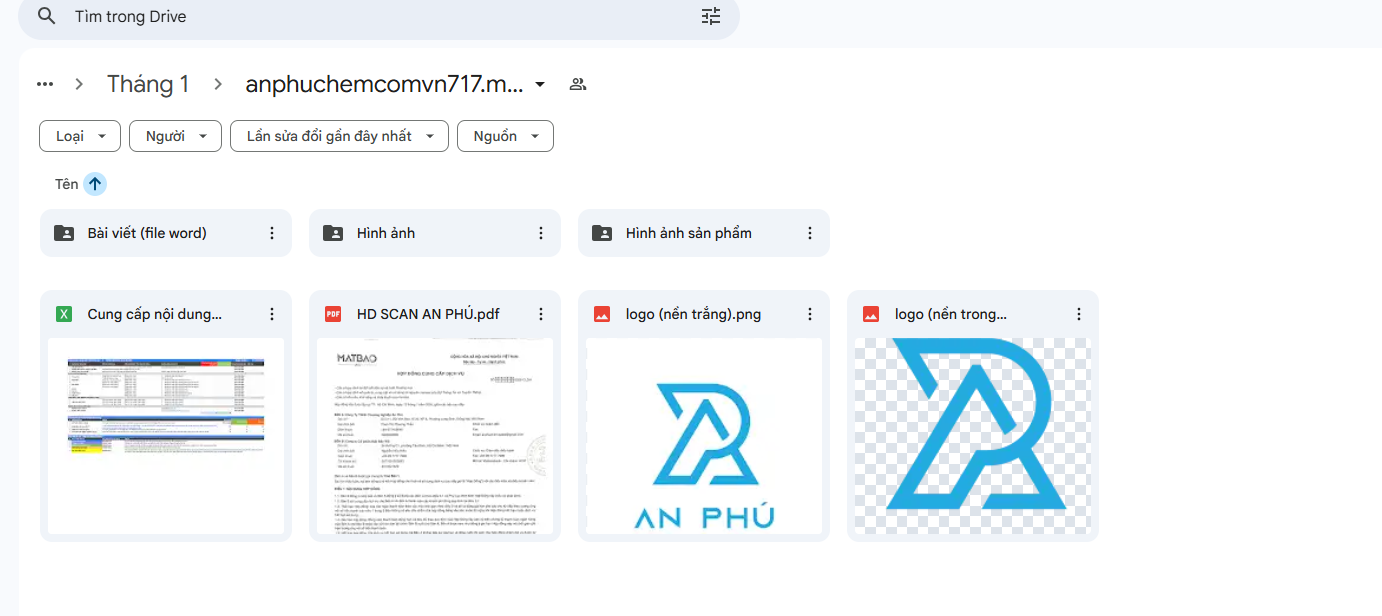Open more actions for HD SCAN AN PHÚ.pdf
Screen dimensions: 1382x616
(541, 314)
